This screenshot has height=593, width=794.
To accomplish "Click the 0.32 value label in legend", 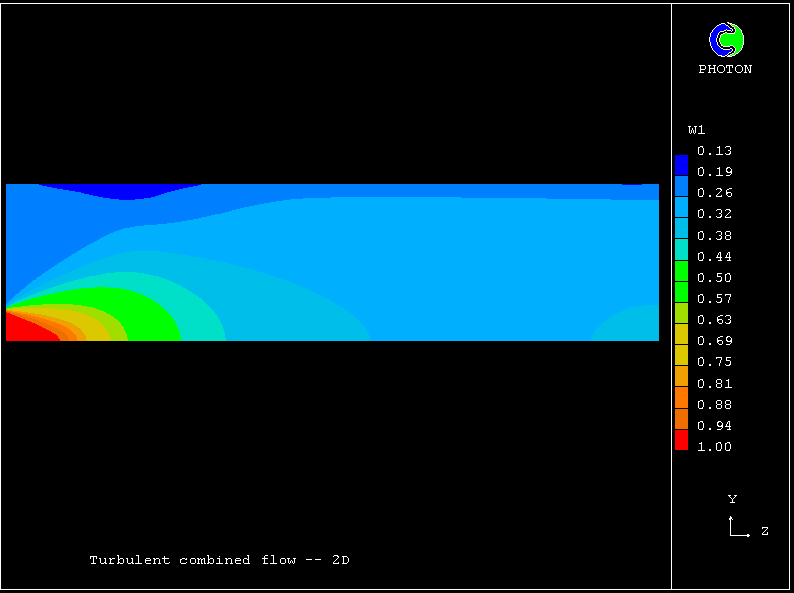I will point(714,214).
